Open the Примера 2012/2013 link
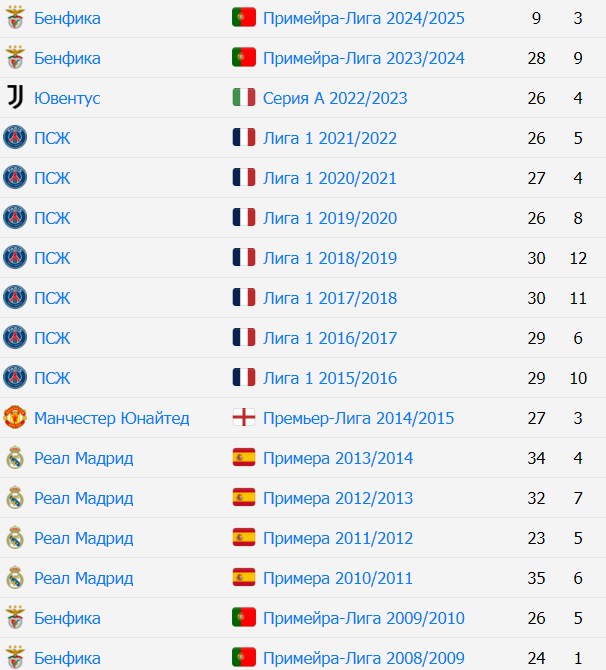The height and width of the screenshot is (670, 606). pos(338,498)
